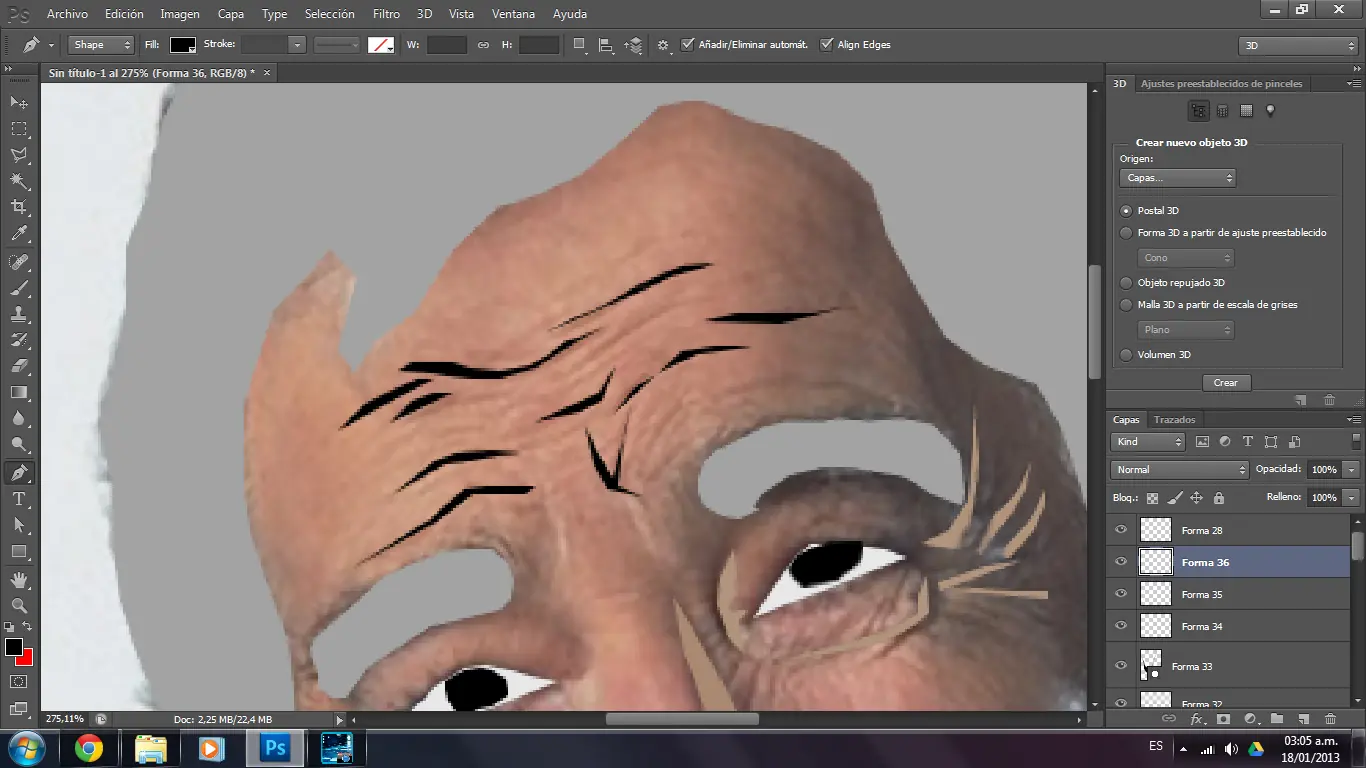Delete layer with Layers panel trash icon
Viewport: 1366px width, 768px height.
[1330, 719]
